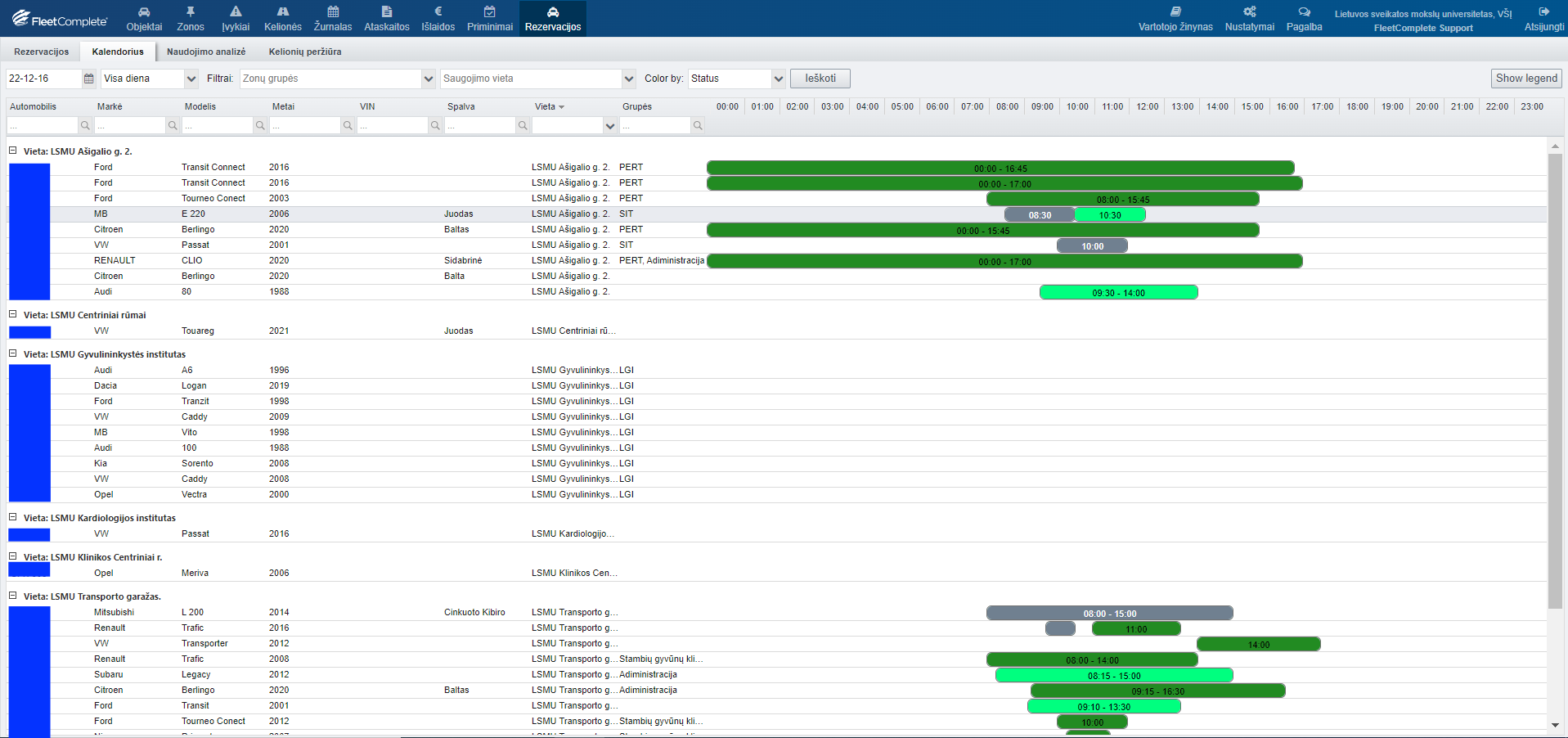Screen dimensions: 1568x738
Task: Click the scrollbar down arrow
Action: (x=1555, y=725)
